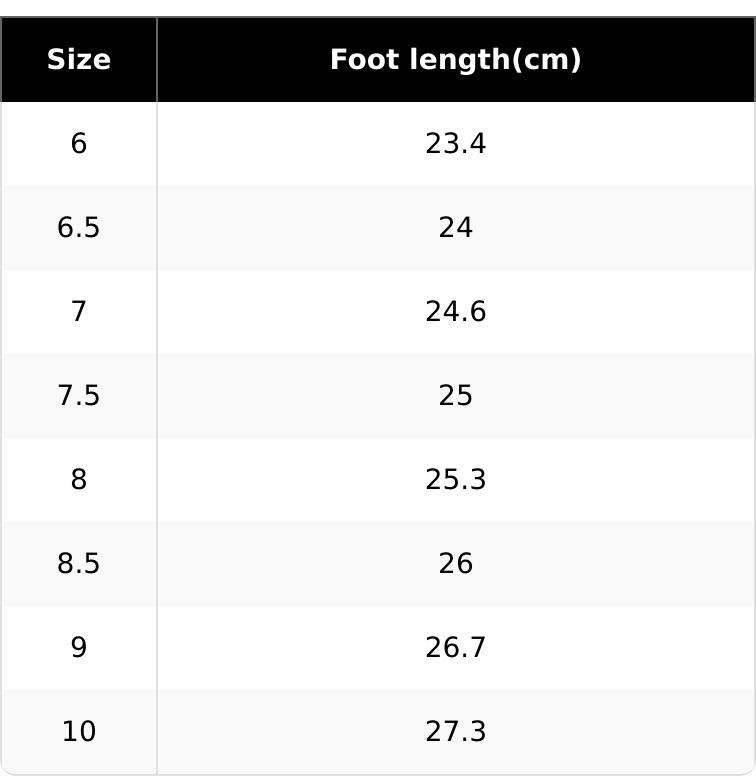Select the 26.7 foot length value
This screenshot has height=776, width=756.
pyautogui.click(x=455, y=648)
